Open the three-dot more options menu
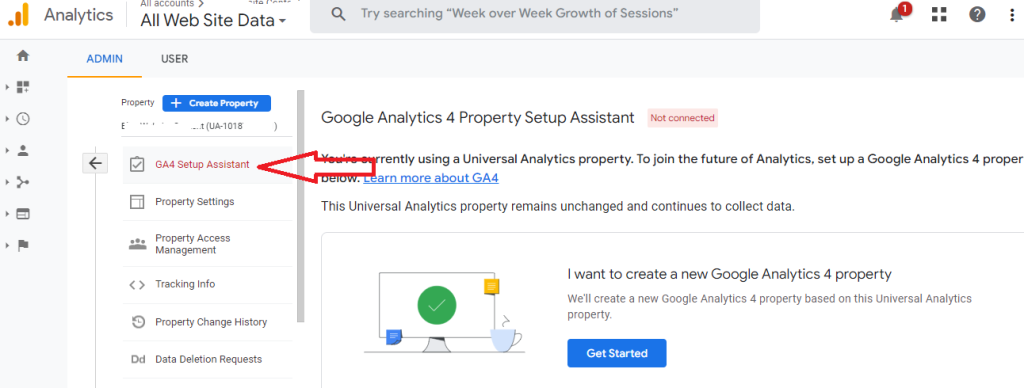Screen dimensions: 1024x388 click(1012, 14)
